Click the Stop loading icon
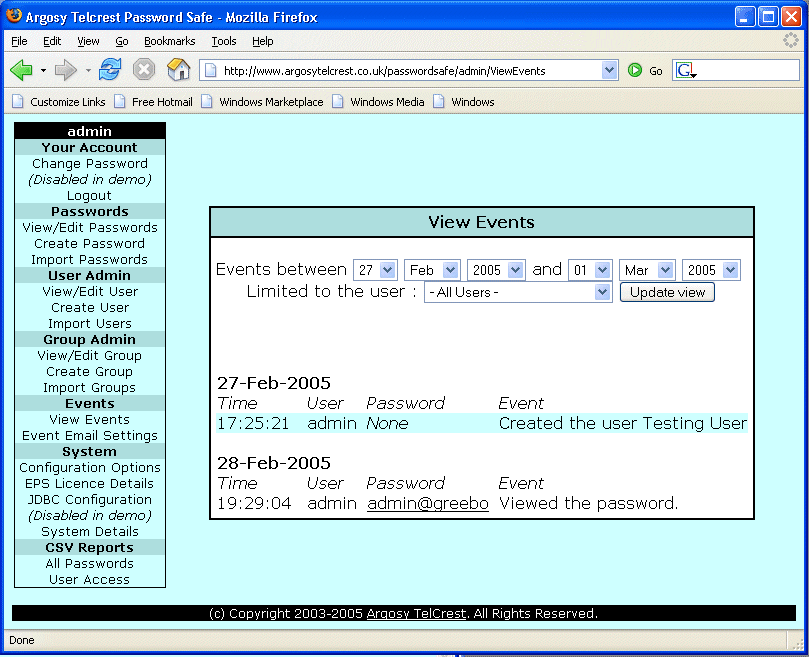The height and width of the screenshot is (657, 809). tap(144, 70)
